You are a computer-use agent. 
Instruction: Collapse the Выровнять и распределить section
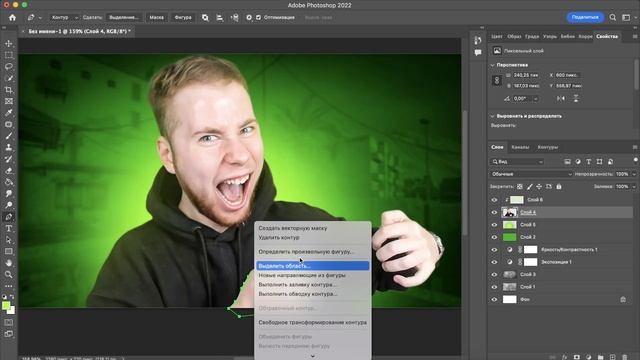[492, 116]
